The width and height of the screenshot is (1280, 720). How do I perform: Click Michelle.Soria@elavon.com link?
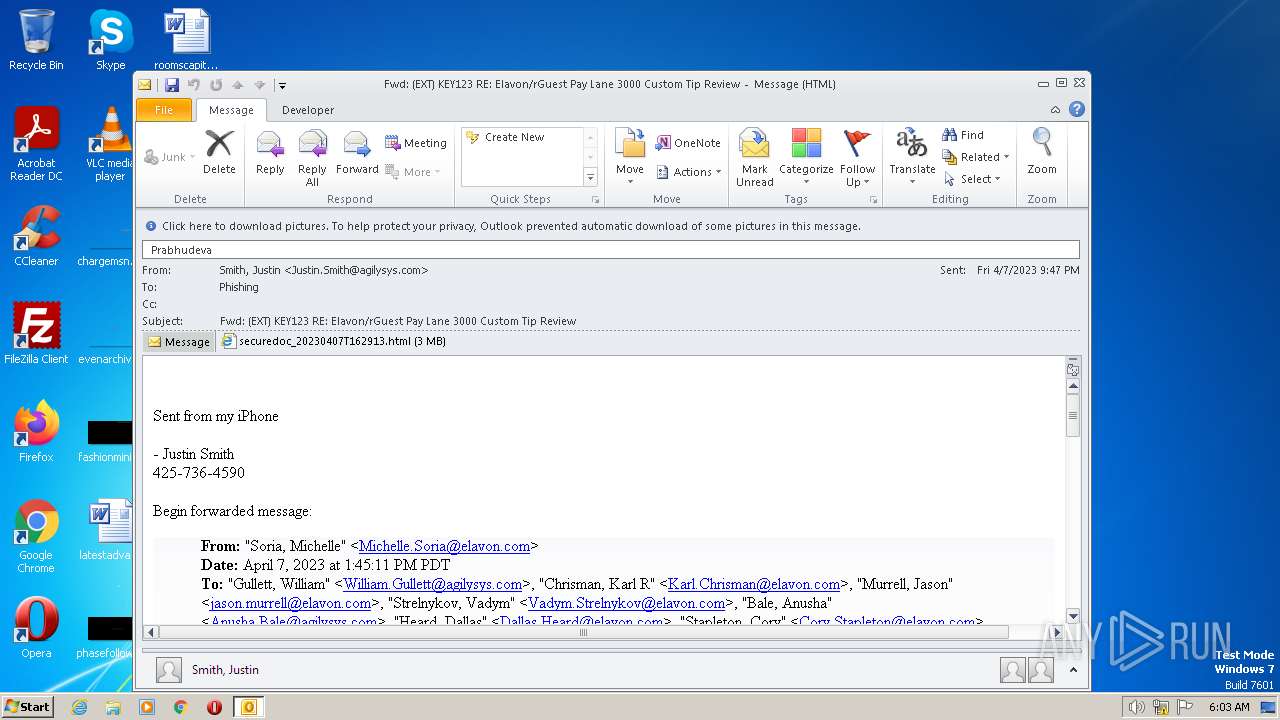(x=444, y=546)
